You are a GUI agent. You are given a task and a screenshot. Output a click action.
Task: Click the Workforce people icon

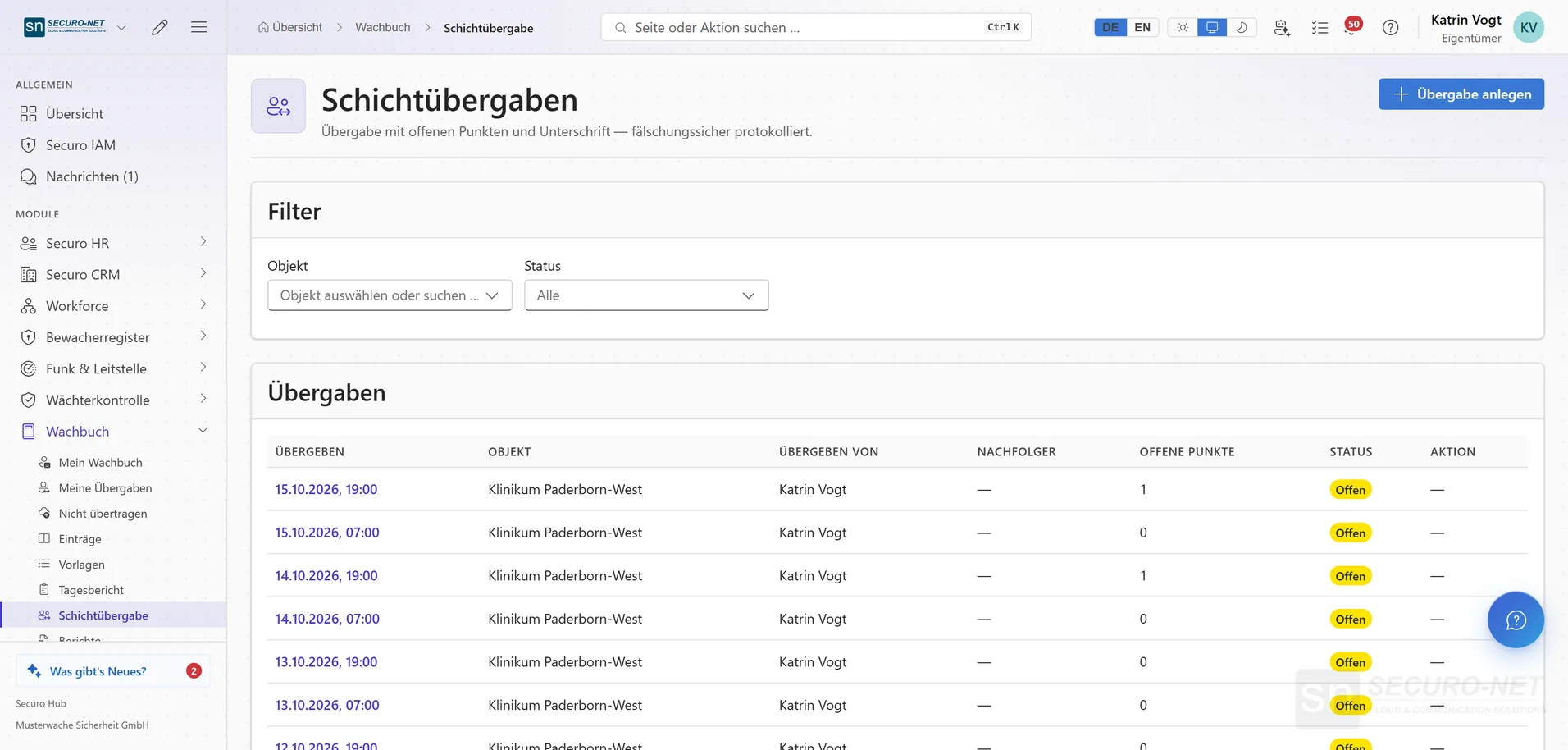(x=29, y=305)
